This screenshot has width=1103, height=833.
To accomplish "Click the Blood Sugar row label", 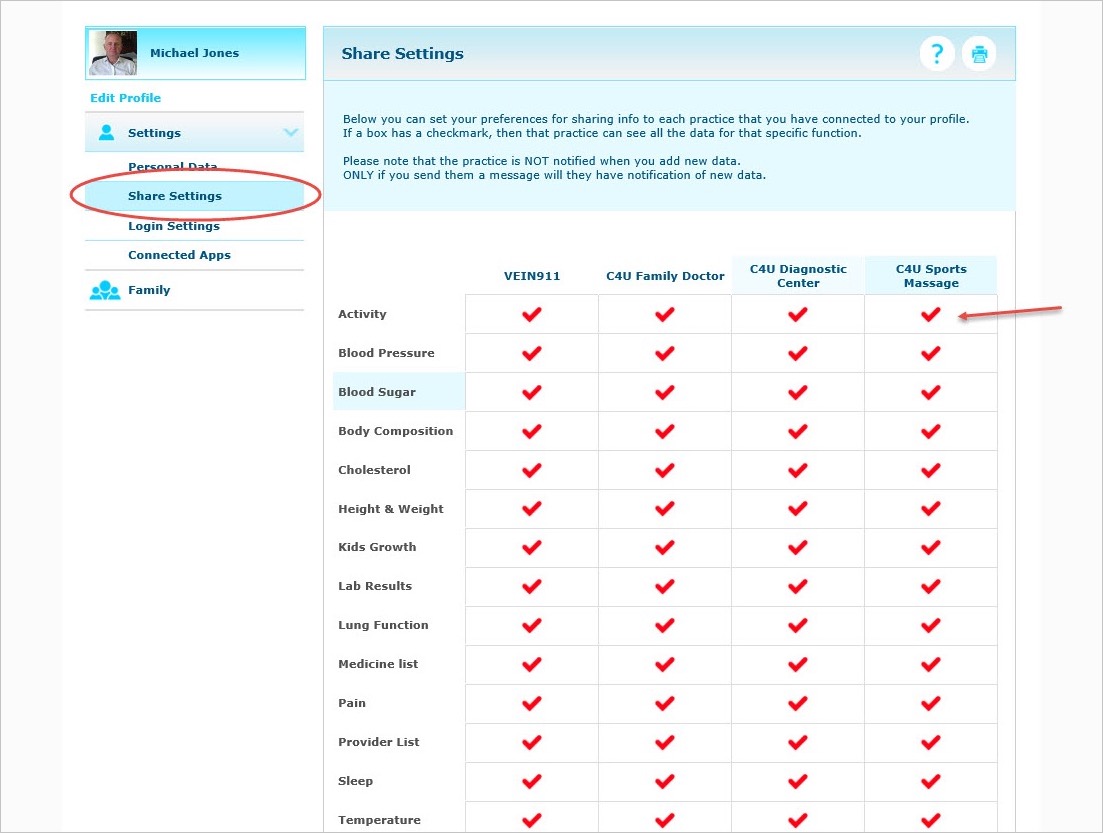I will tap(377, 392).
